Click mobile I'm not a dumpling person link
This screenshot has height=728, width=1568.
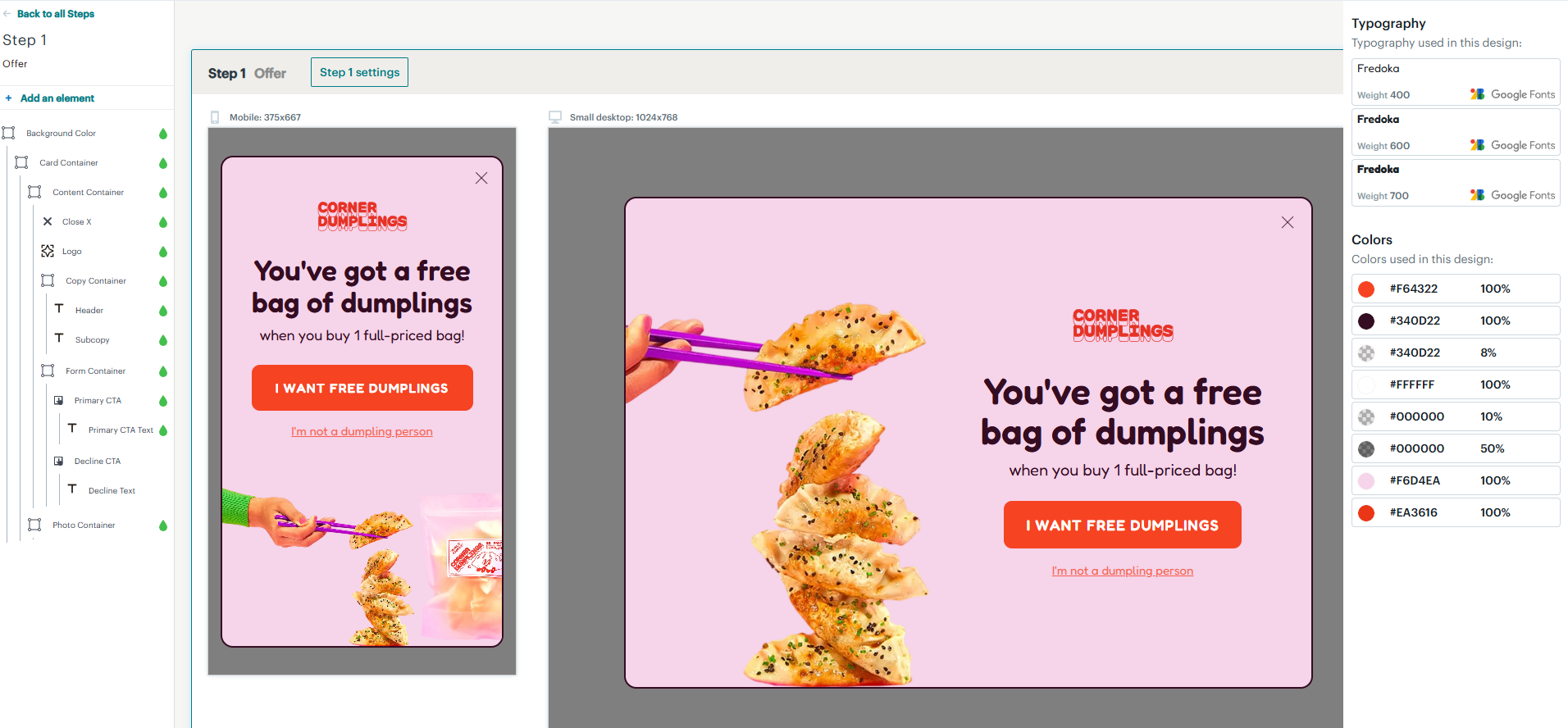coord(362,431)
